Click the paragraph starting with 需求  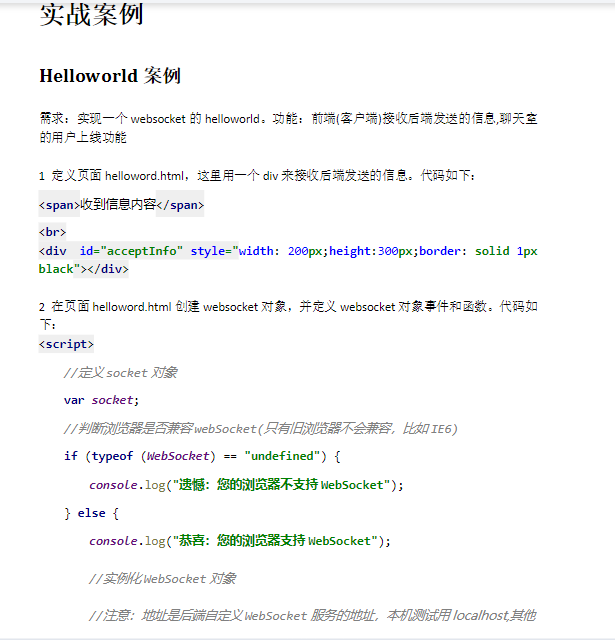click(x=287, y=127)
